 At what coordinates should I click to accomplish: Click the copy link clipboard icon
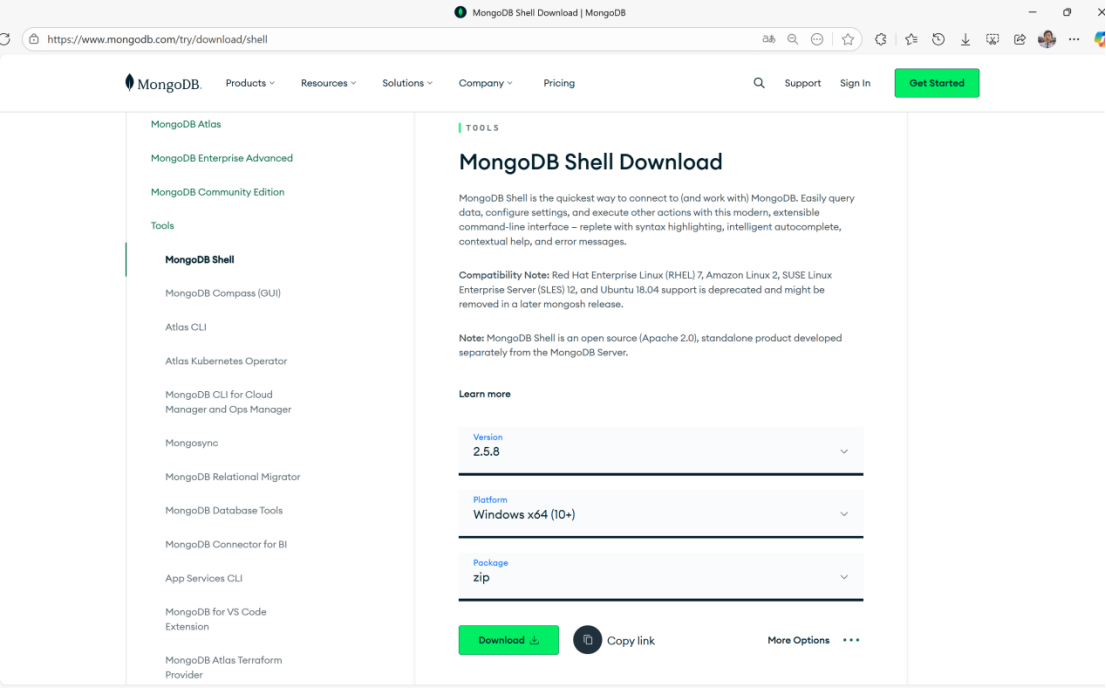pyautogui.click(x=588, y=640)
